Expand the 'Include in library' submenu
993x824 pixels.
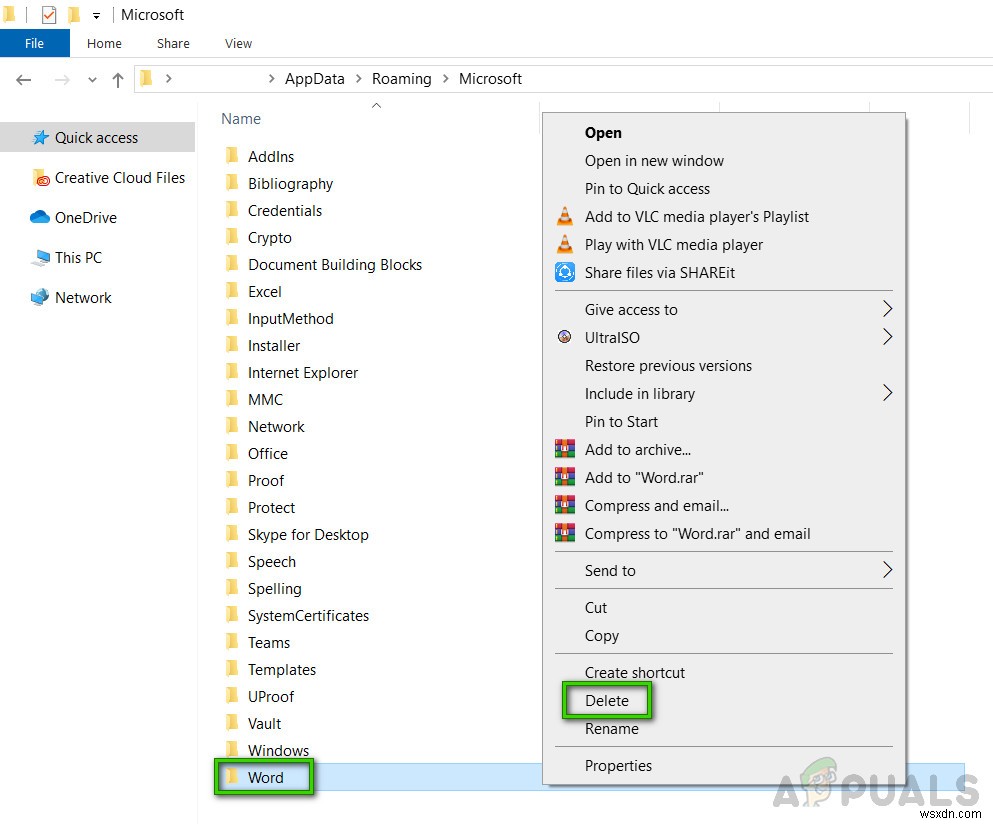click(640, 394)
